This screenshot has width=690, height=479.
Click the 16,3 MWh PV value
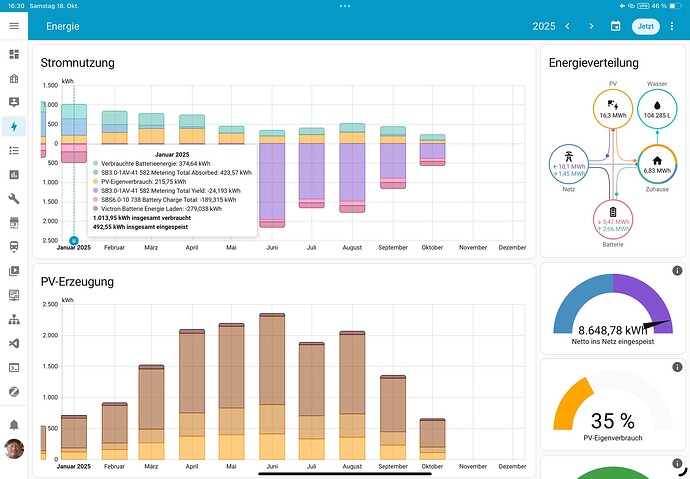pos(613,116)
